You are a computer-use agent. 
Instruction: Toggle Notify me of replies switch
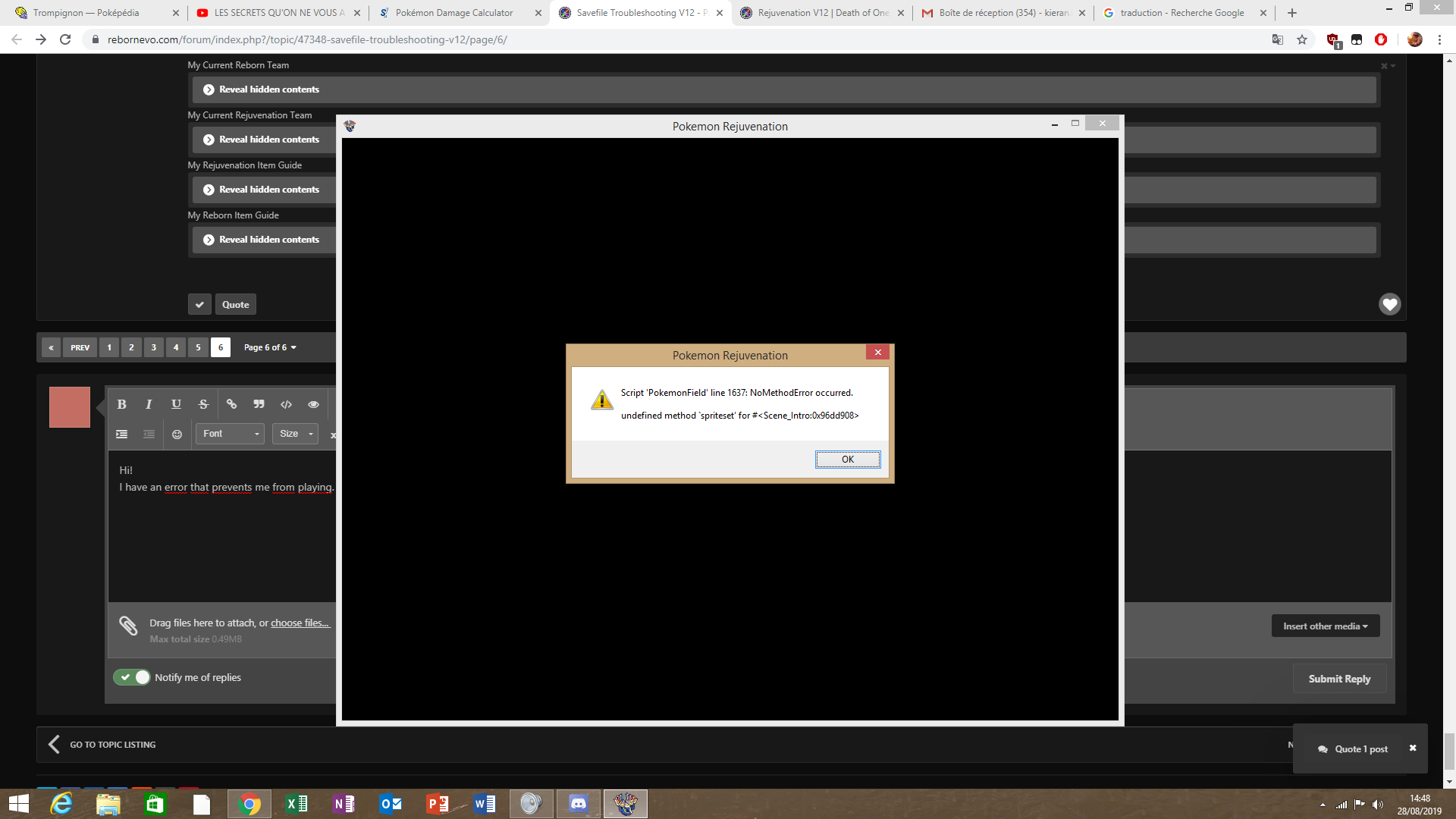pyautogui.click(x=132, y=677)
